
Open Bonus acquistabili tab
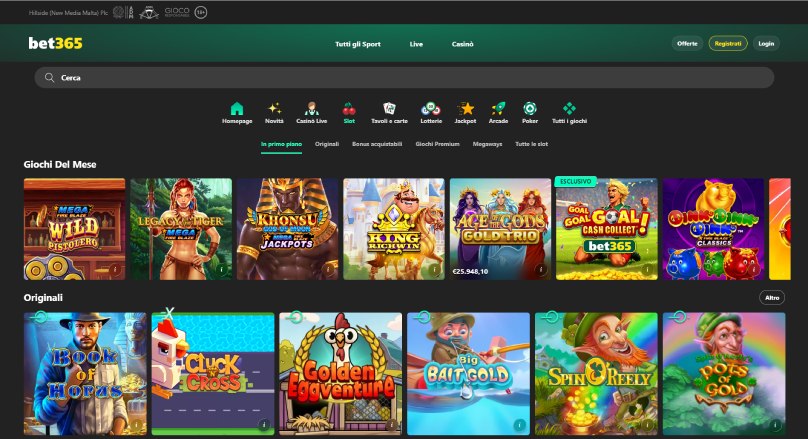[x=377, y=144]
